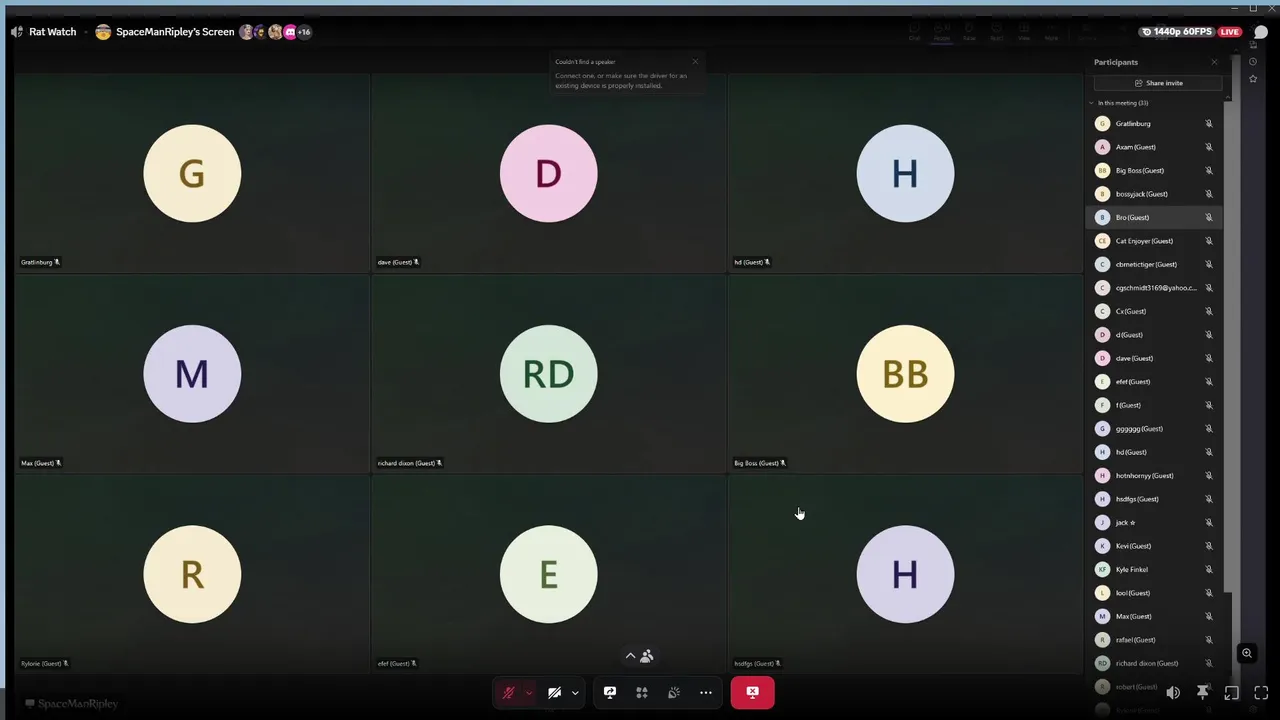The image size is (1280, 720).
Task: Click the star icon beside the Participants panel
Action: point(1253,79)
